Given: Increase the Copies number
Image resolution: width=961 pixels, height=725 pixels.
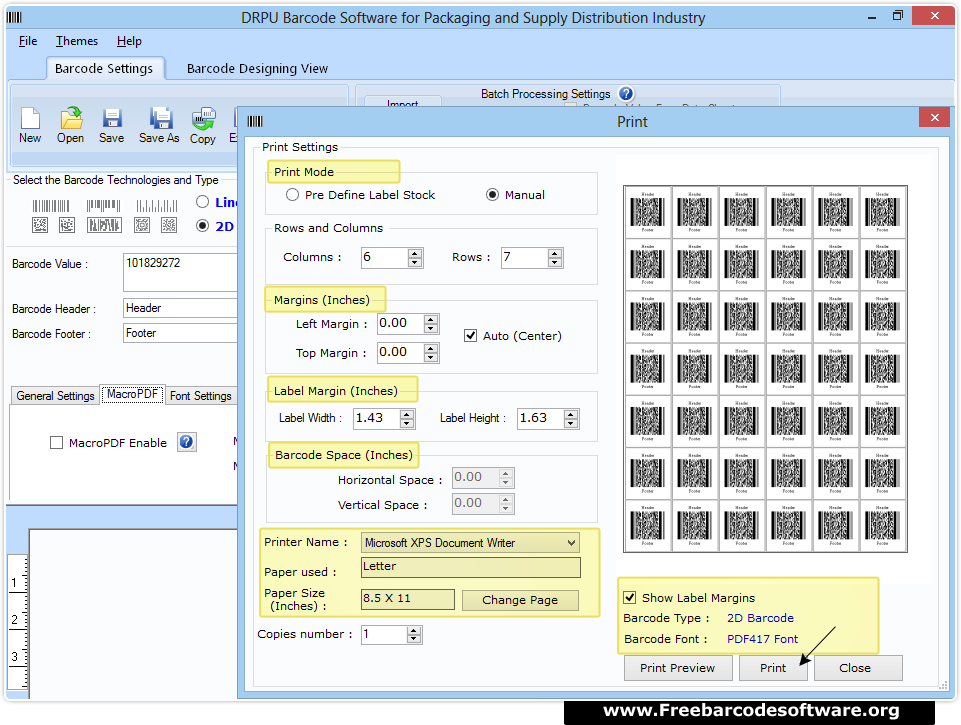Looking at the screenshot, I should (x=414, y=631).
